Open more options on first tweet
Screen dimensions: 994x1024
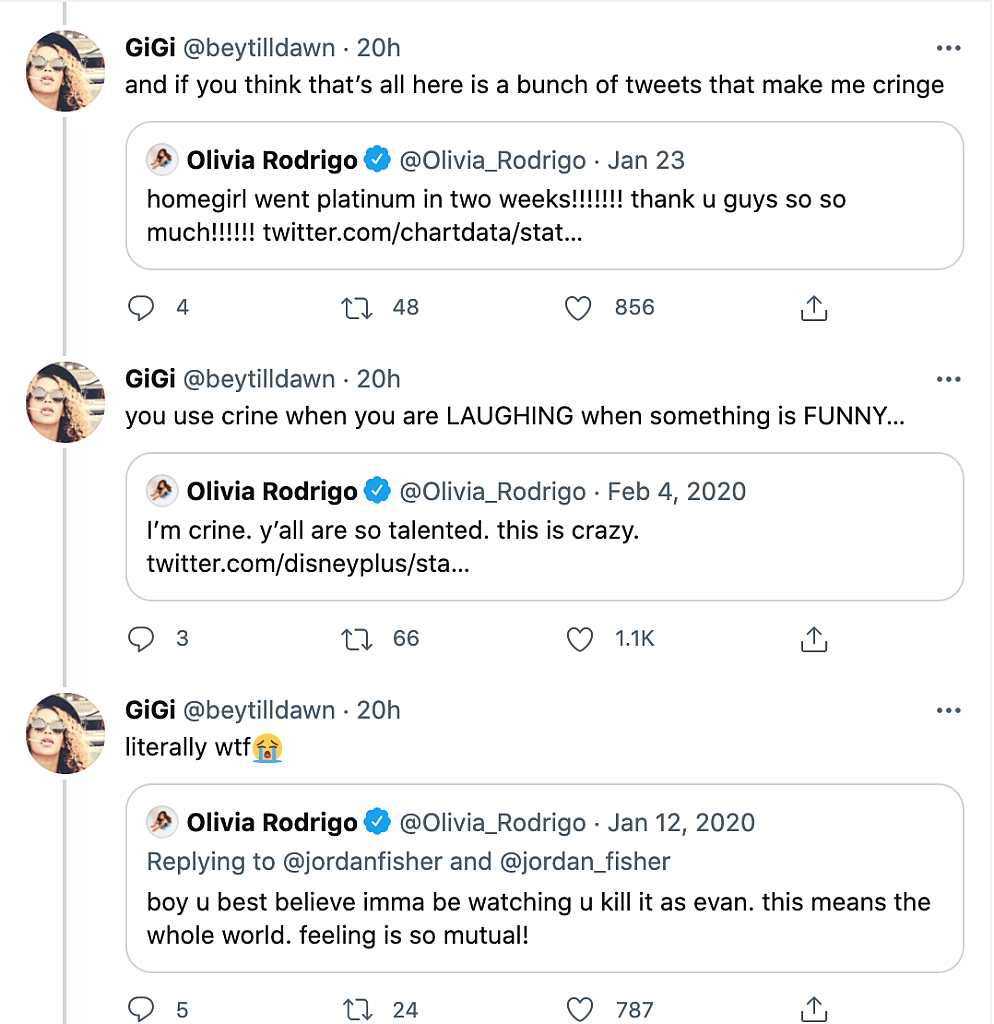click(x=947, y=48)
